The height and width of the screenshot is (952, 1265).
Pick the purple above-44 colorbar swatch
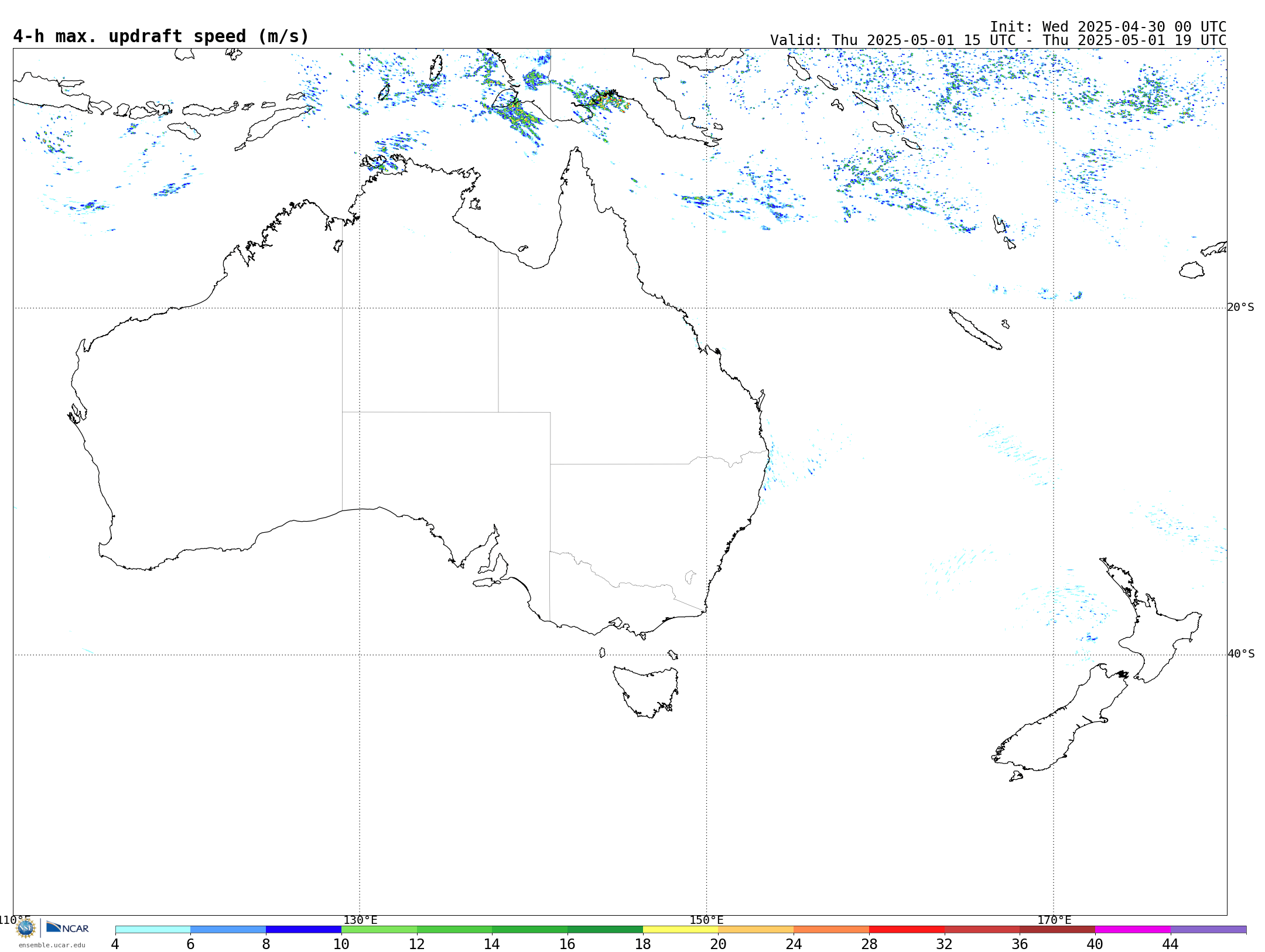[x=1208, y=929]
